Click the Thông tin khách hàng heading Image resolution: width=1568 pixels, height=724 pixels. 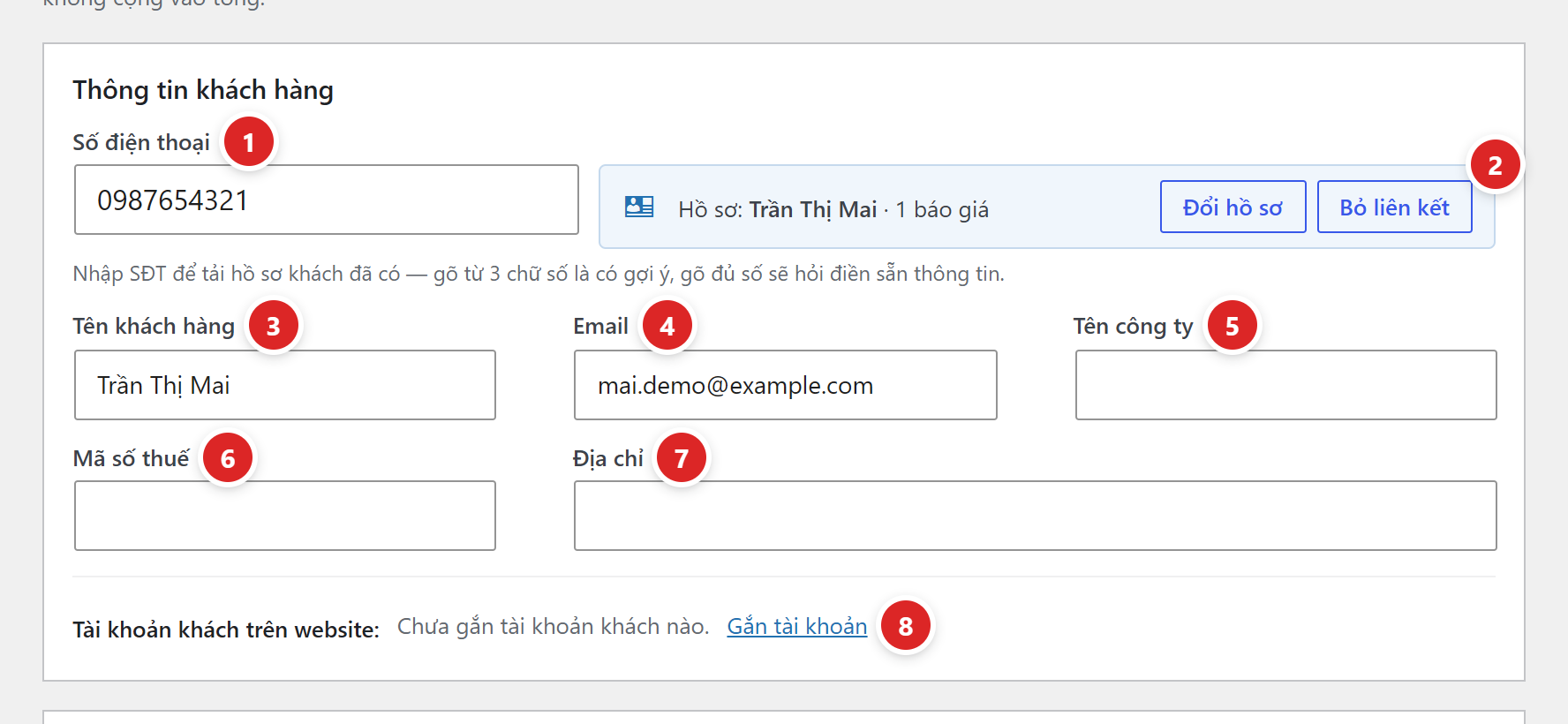pos(203,90)
